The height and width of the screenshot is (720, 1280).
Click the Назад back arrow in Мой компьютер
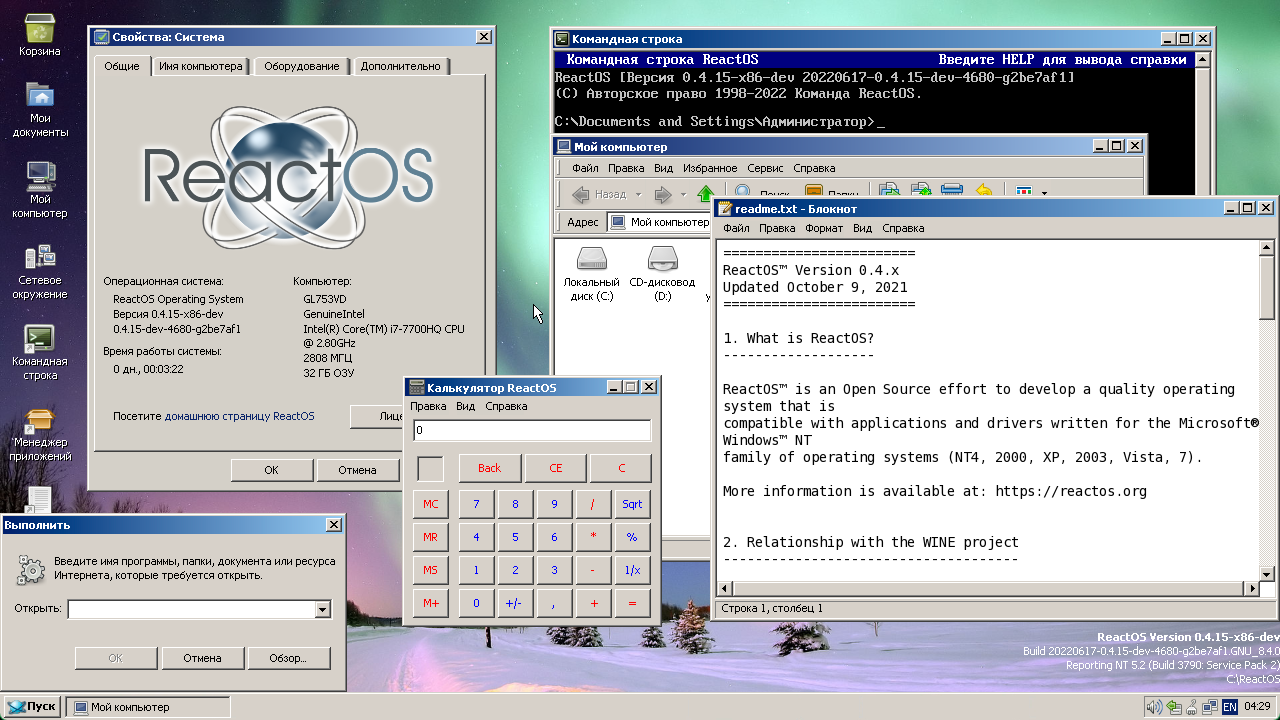pos(599,194)
